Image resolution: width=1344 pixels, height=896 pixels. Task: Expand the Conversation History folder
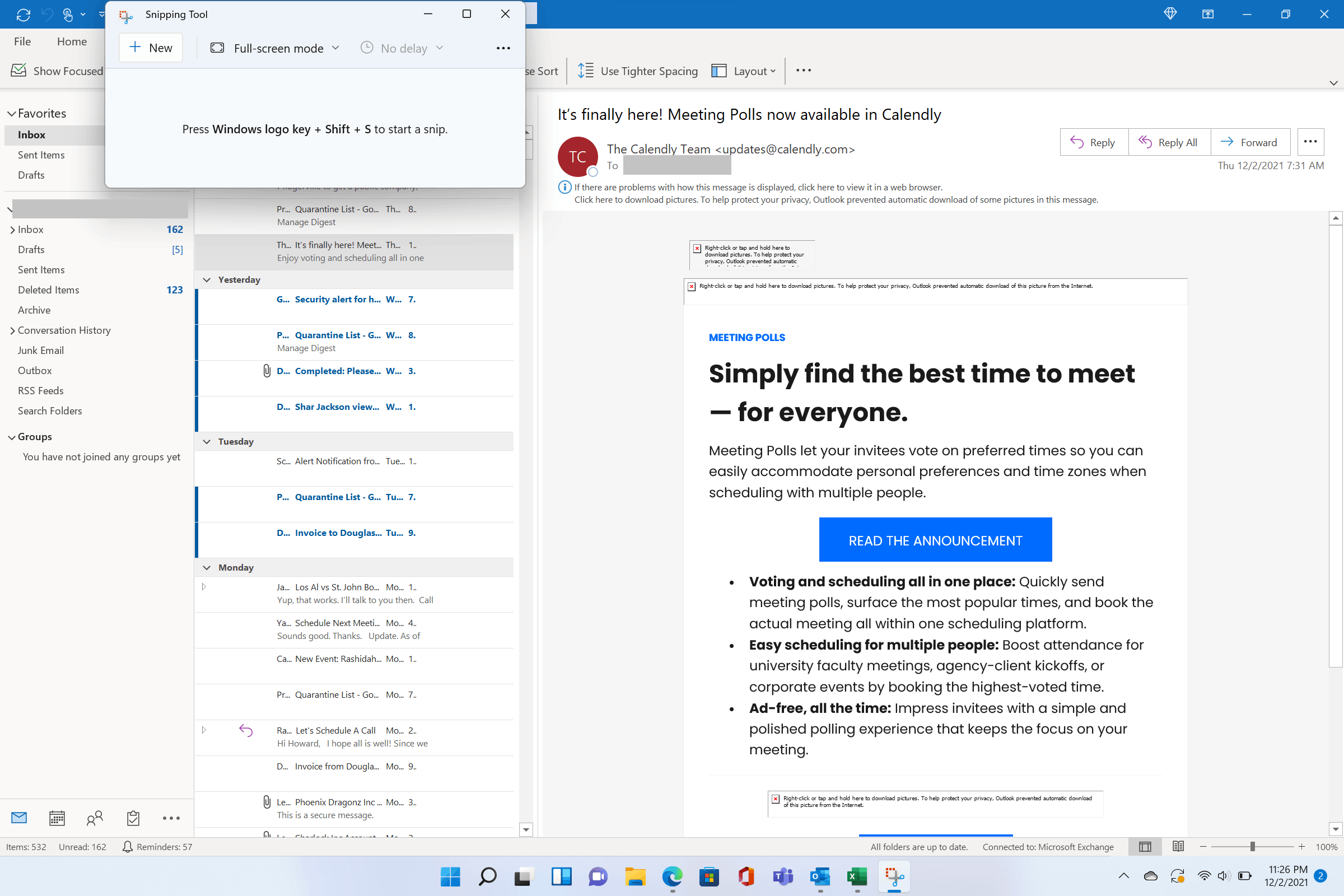click(12, 330)
